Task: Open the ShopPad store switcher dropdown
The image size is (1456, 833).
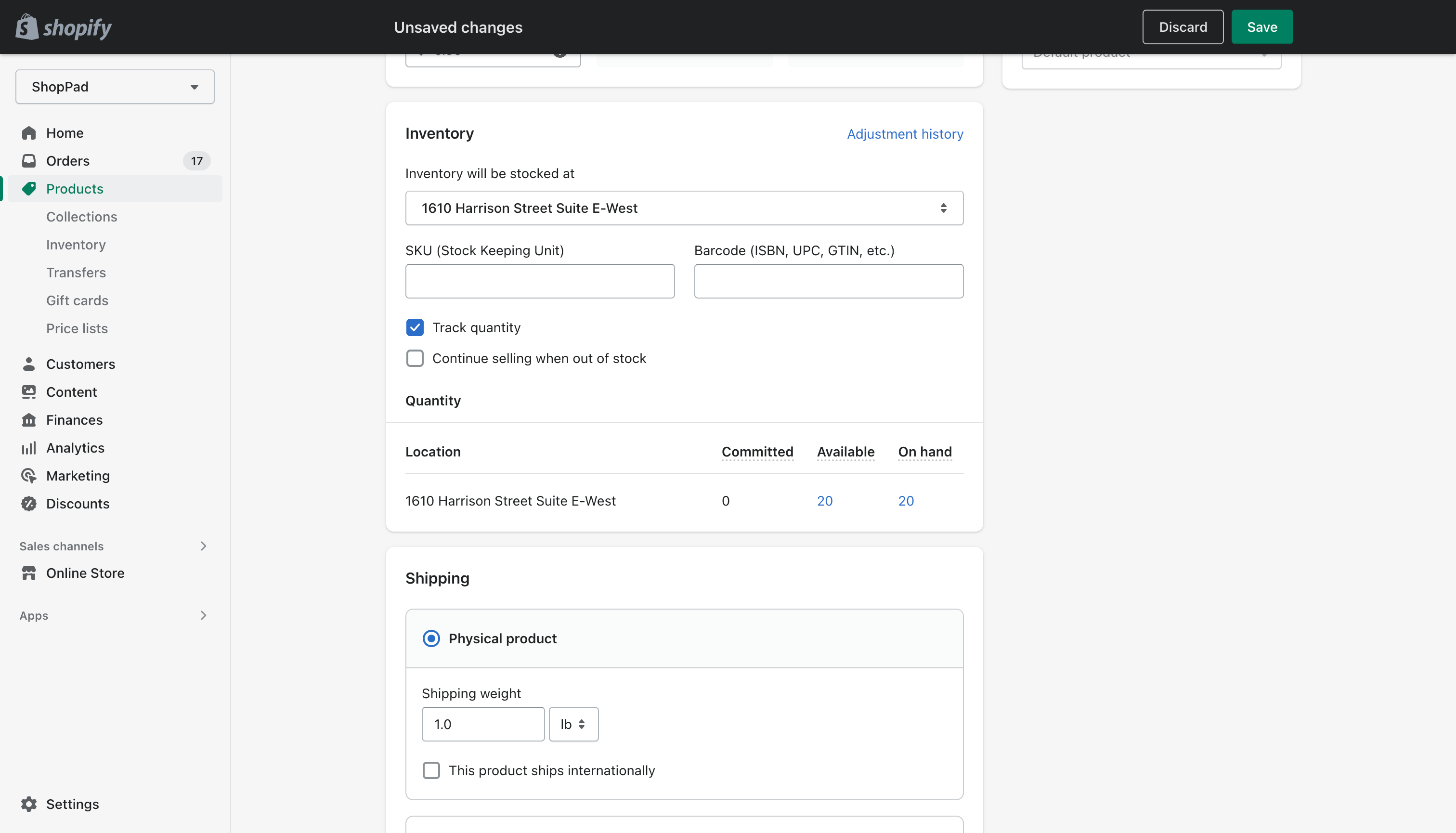Action: coord(115,87)
